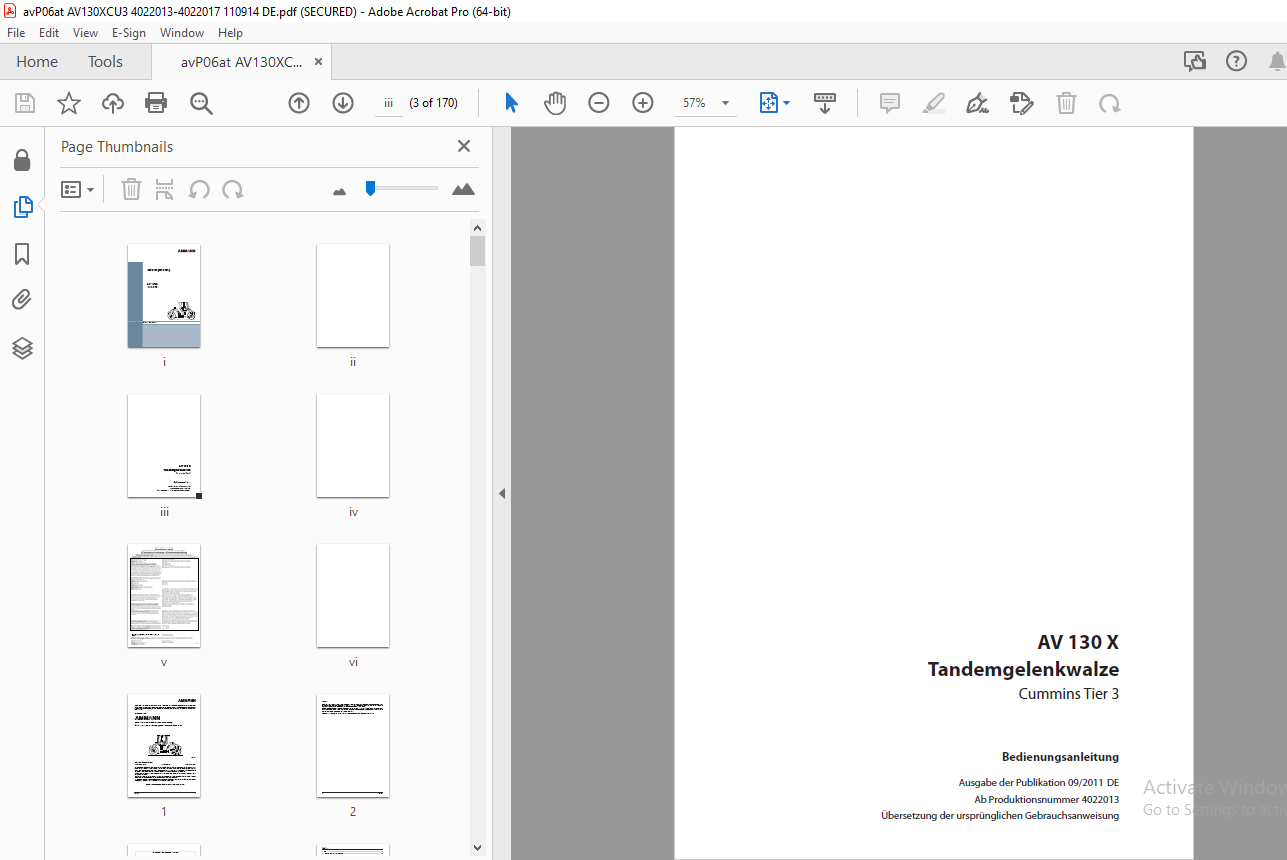Image resolution: width=1287 pixels, height=860 pixels.
Task: Click the page number input field
Action: [x=389, y=103]
